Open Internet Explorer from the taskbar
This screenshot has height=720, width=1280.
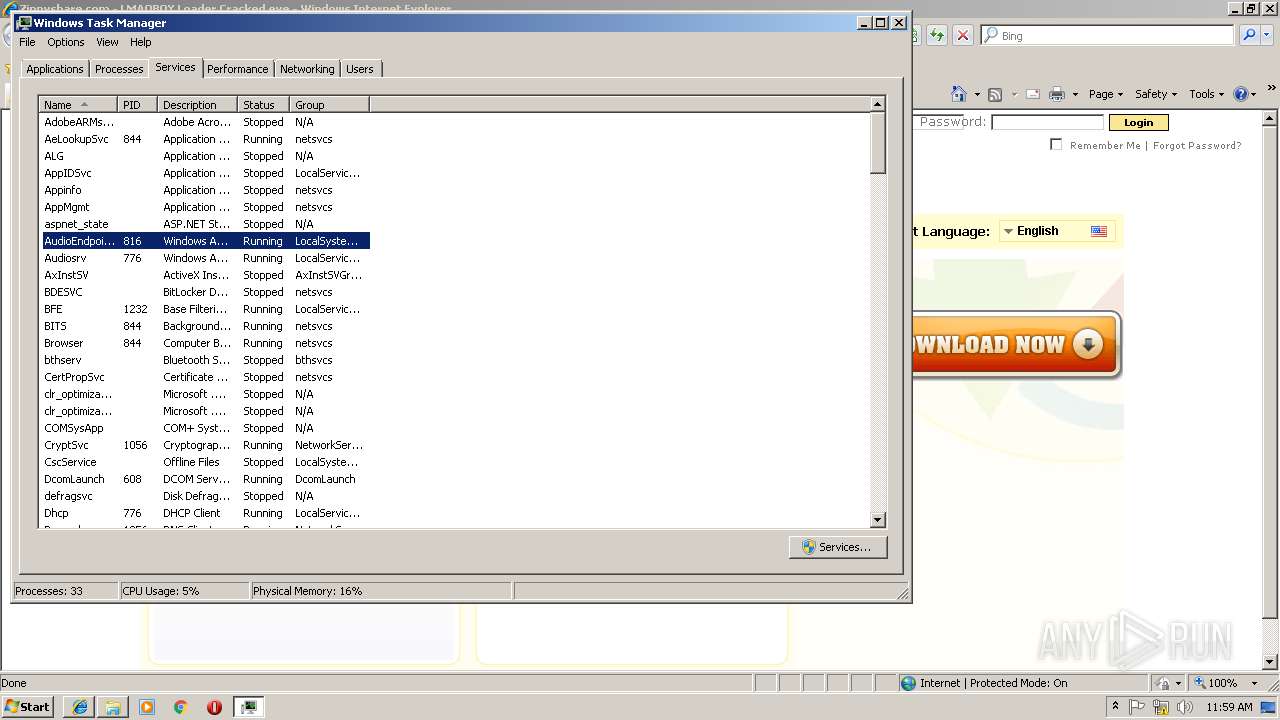79,707
